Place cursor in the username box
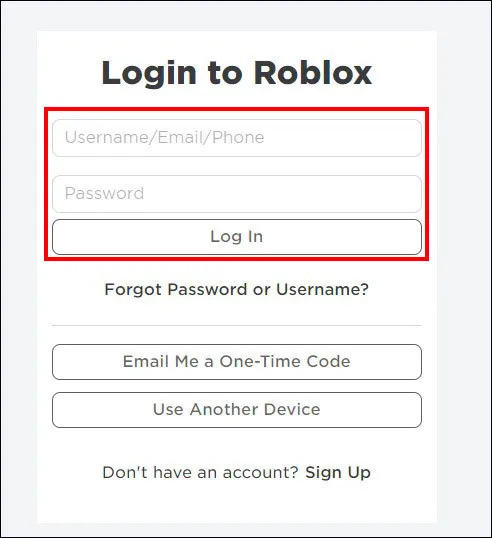492x538 pixels. (x=237, y=138)
